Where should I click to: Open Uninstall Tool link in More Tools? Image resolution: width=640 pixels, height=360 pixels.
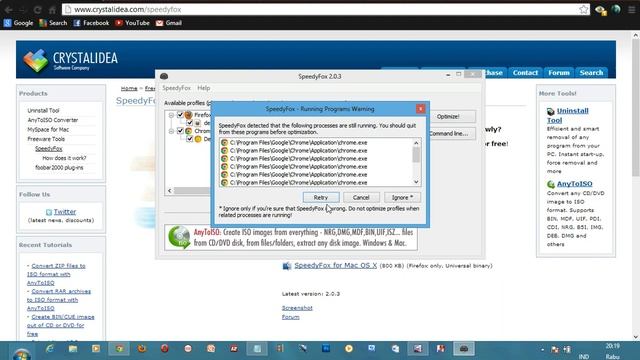point(568,115)
